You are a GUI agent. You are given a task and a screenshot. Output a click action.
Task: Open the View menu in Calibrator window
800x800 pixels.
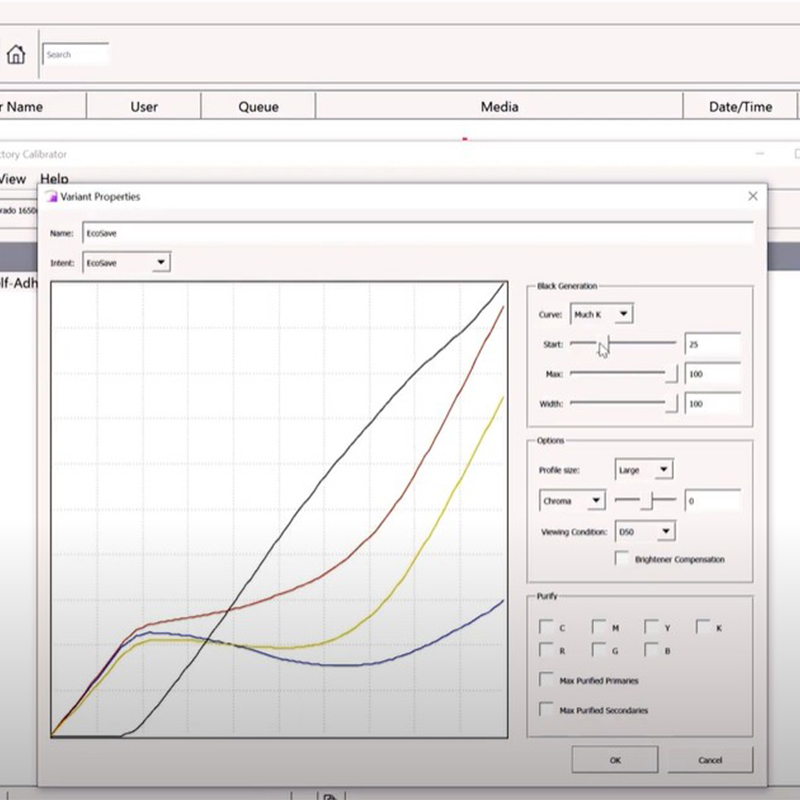12,179
